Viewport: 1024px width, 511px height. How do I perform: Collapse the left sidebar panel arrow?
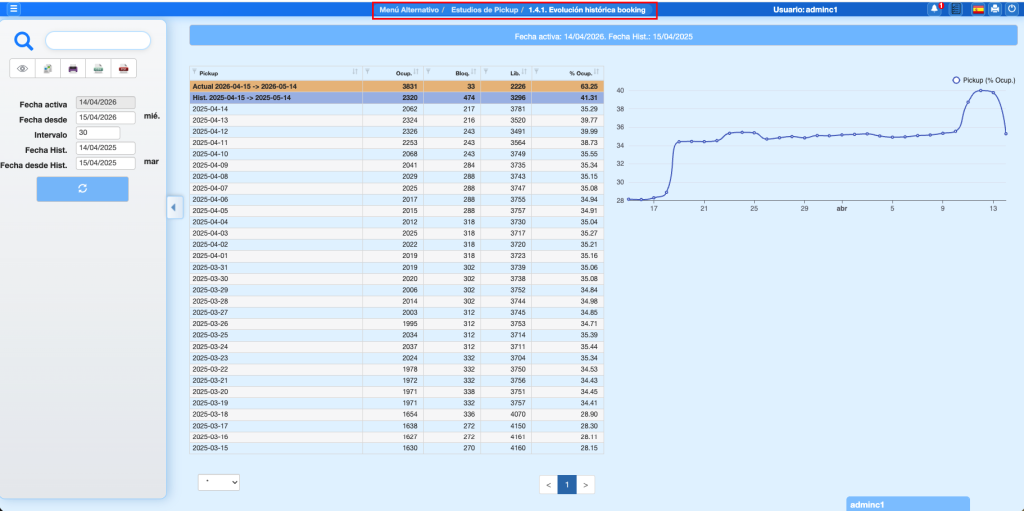(171, 207)
